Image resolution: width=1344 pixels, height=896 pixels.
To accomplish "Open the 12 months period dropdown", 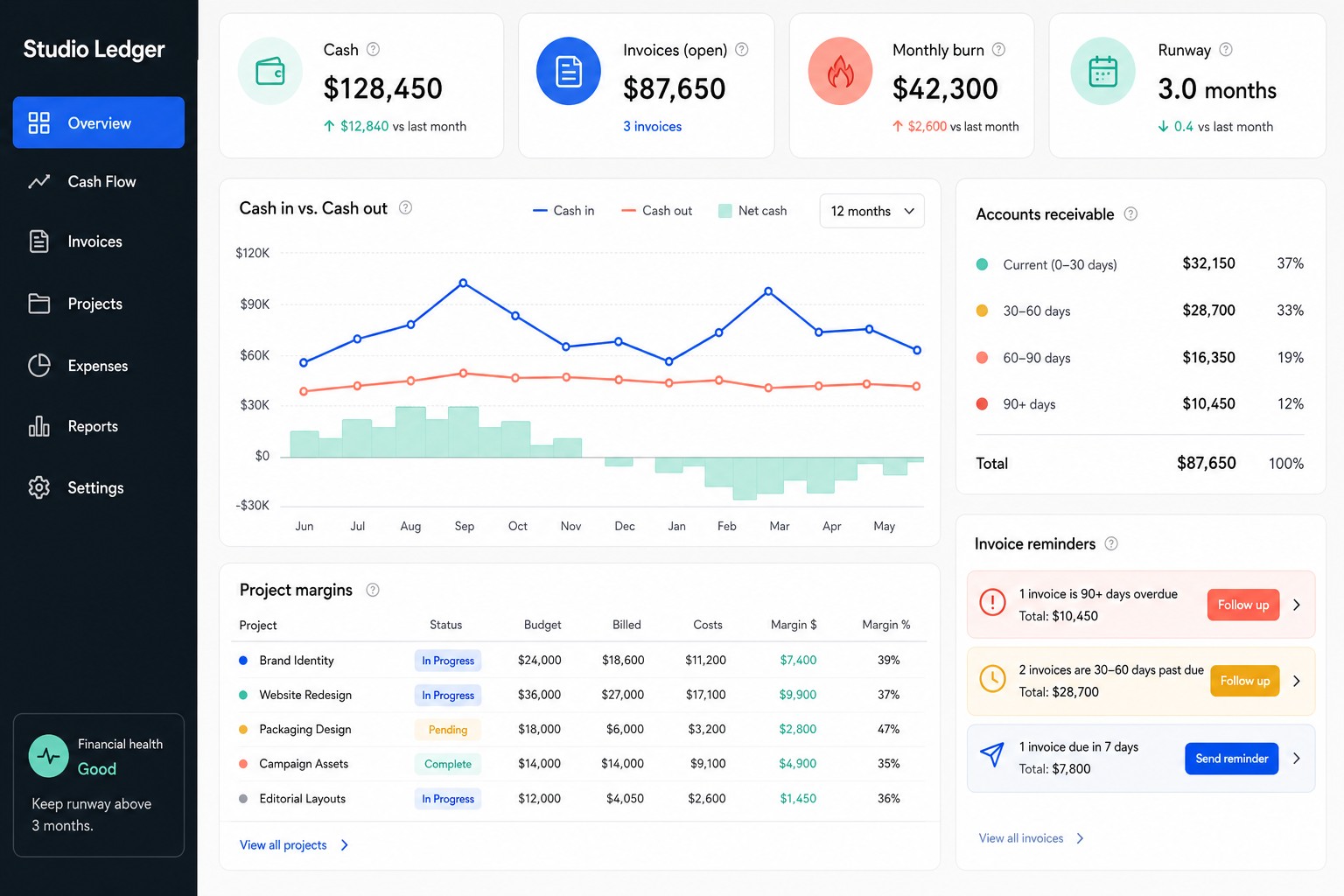I will coord(871,211).
